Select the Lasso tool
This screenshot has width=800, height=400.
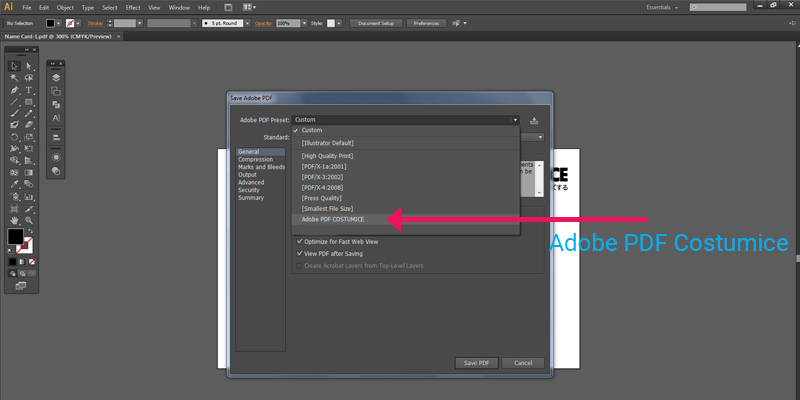(29, 78)
